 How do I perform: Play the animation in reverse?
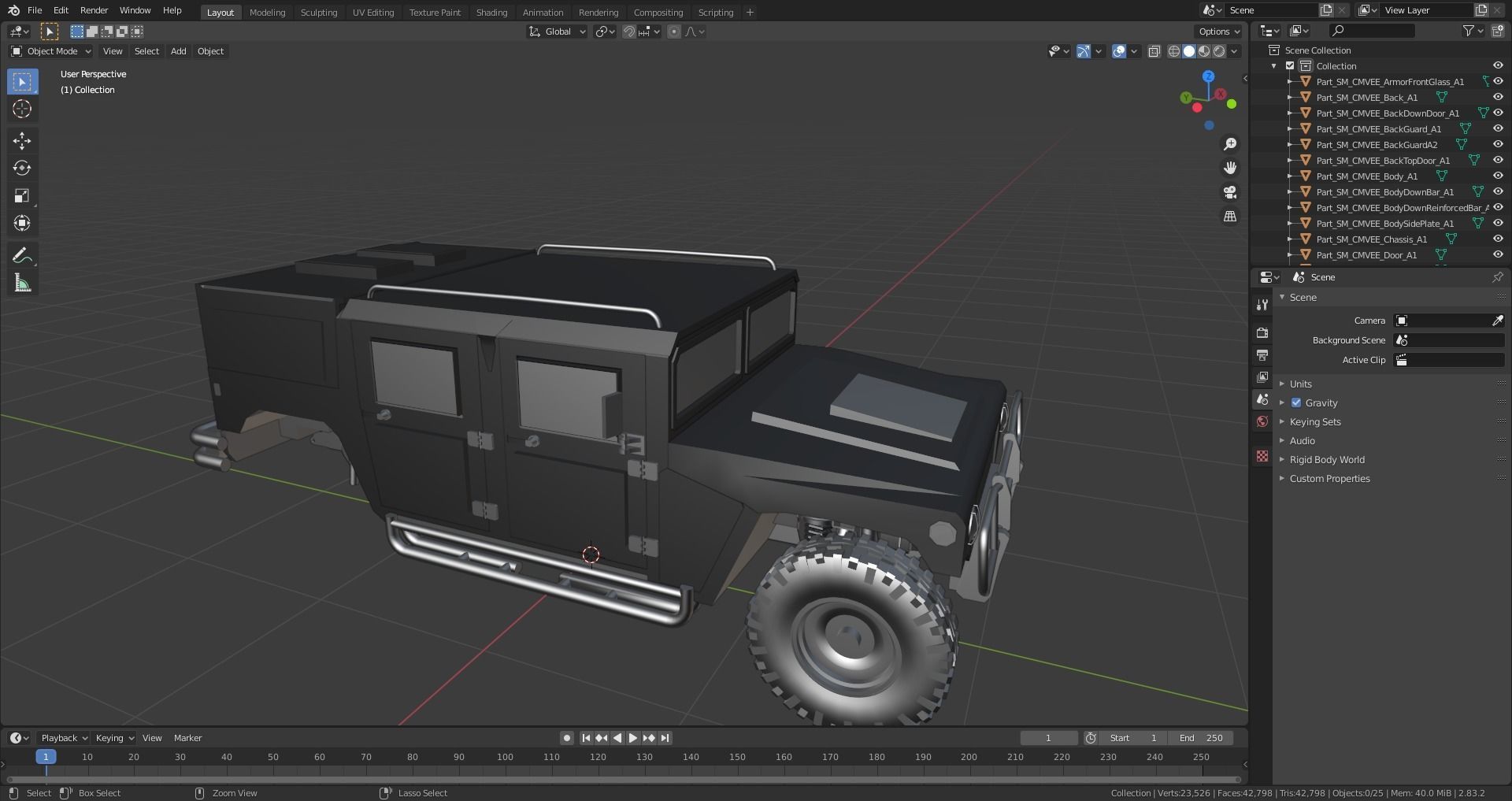[617, 738]
